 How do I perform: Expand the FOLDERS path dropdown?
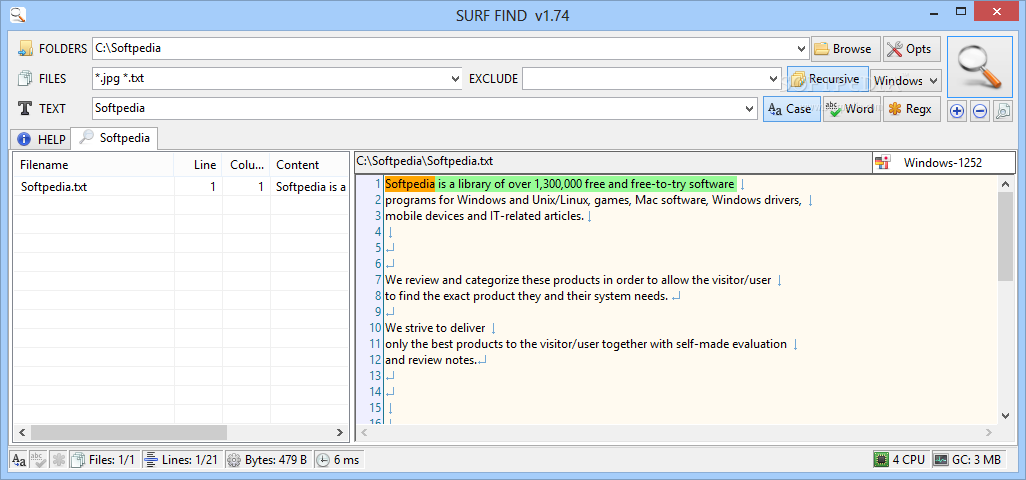(803, 48)
